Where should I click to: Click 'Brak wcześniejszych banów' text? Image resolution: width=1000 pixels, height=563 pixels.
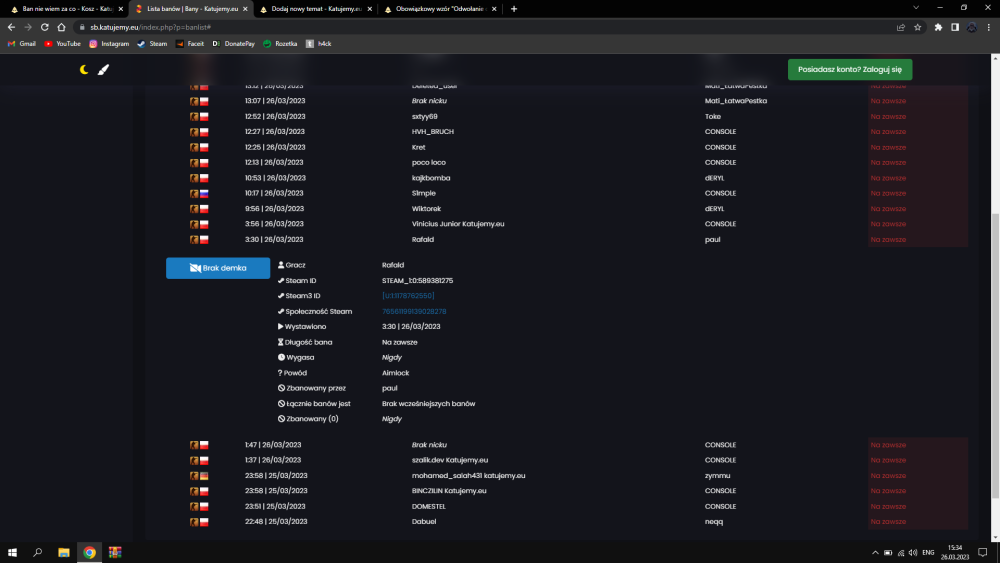(429, 404)
